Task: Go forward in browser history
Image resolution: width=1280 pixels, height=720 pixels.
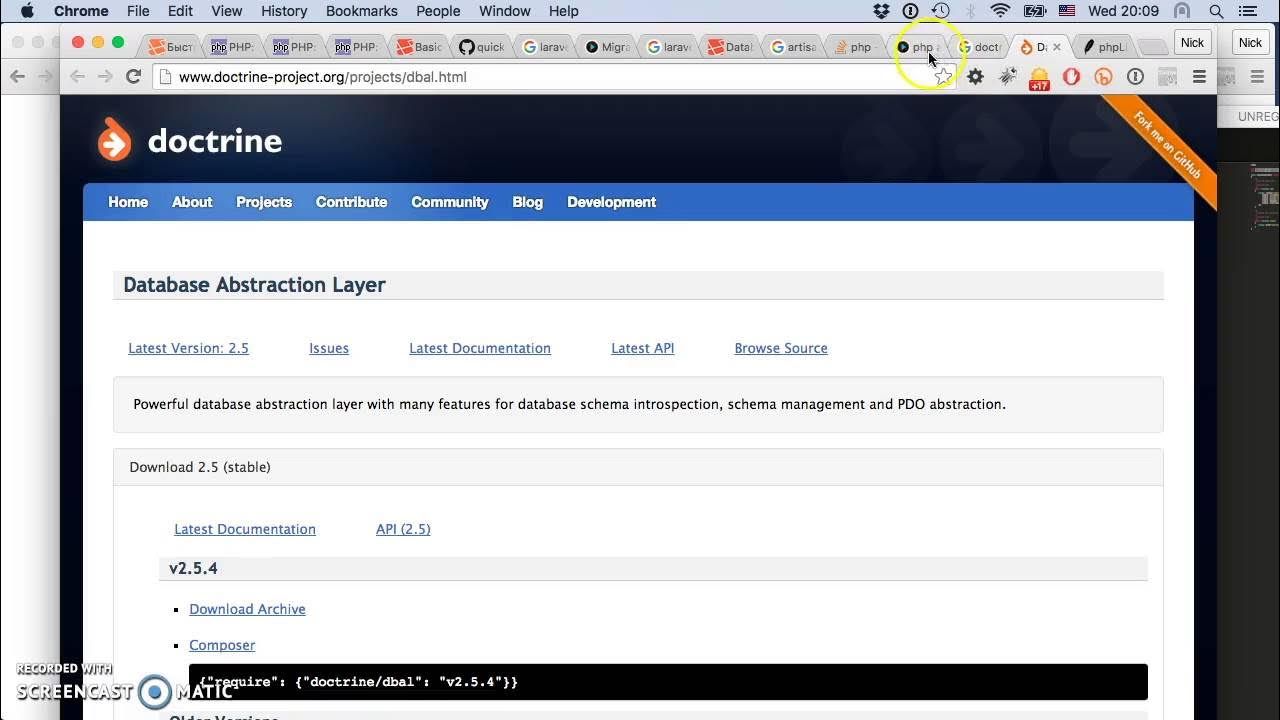Action: [x=105, y=77]
